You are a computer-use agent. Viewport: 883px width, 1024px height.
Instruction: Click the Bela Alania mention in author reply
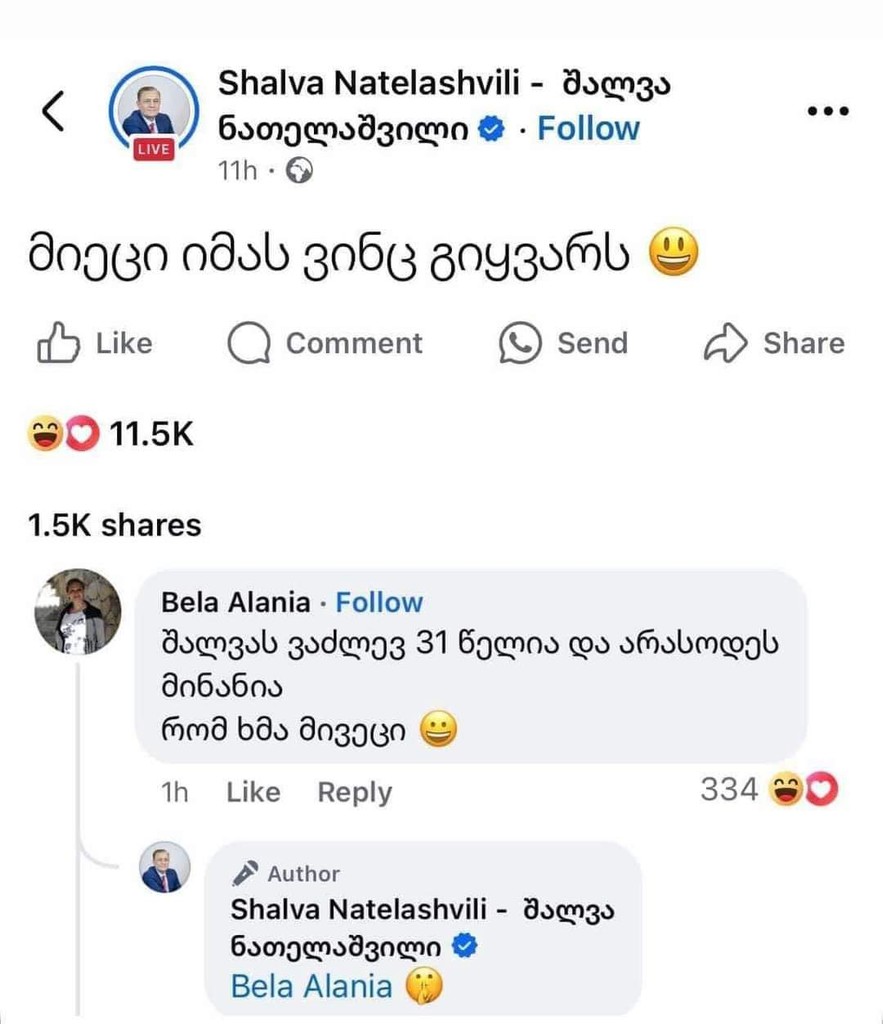tap(312, 986)
